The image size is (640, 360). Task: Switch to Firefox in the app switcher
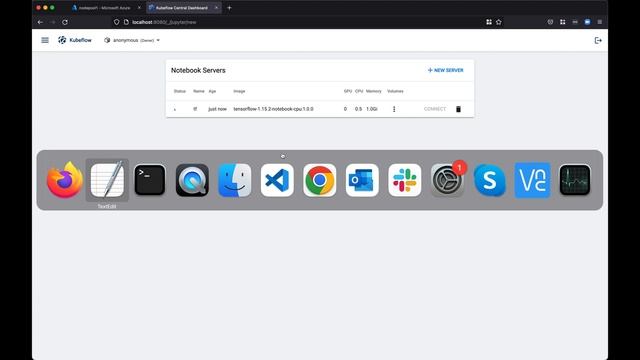64,180
